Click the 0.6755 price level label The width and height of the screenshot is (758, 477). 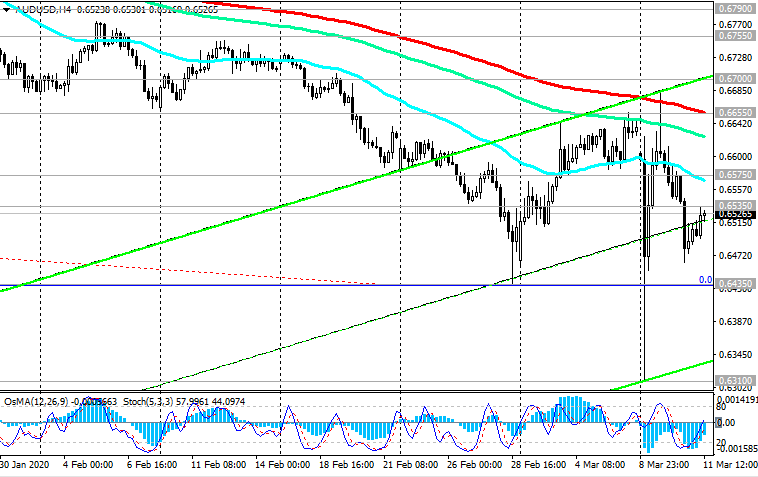point(734,35)
